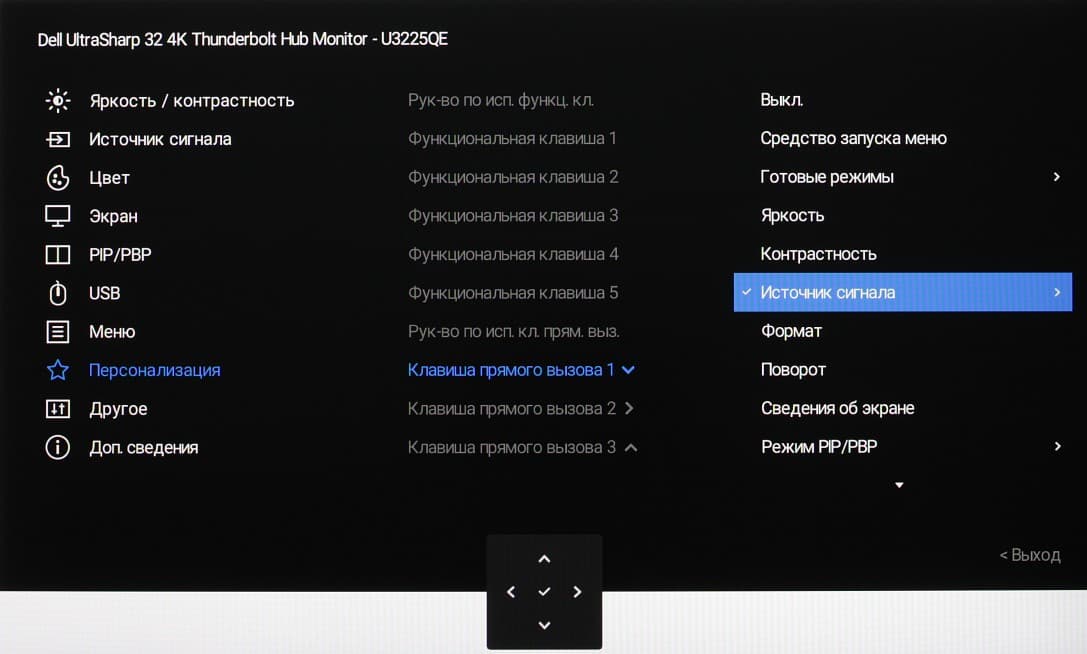Click Рук-во по исп. кл. прям. выз.
The height and width of the screenshot is (654, 1087).
coord(514,332)
